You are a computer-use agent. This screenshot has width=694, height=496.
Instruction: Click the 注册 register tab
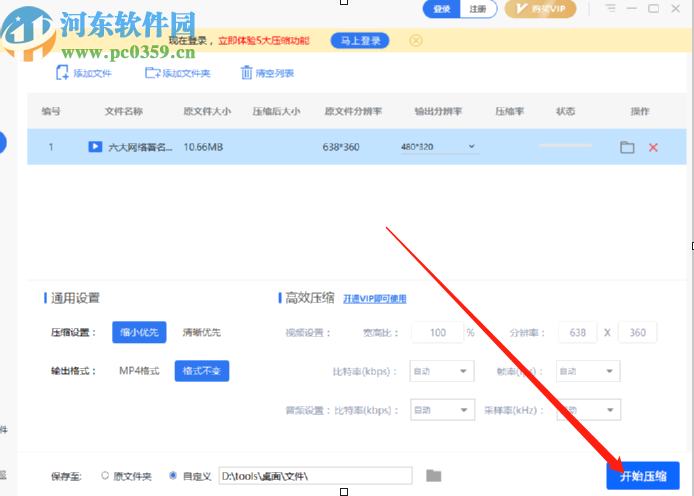478,9
